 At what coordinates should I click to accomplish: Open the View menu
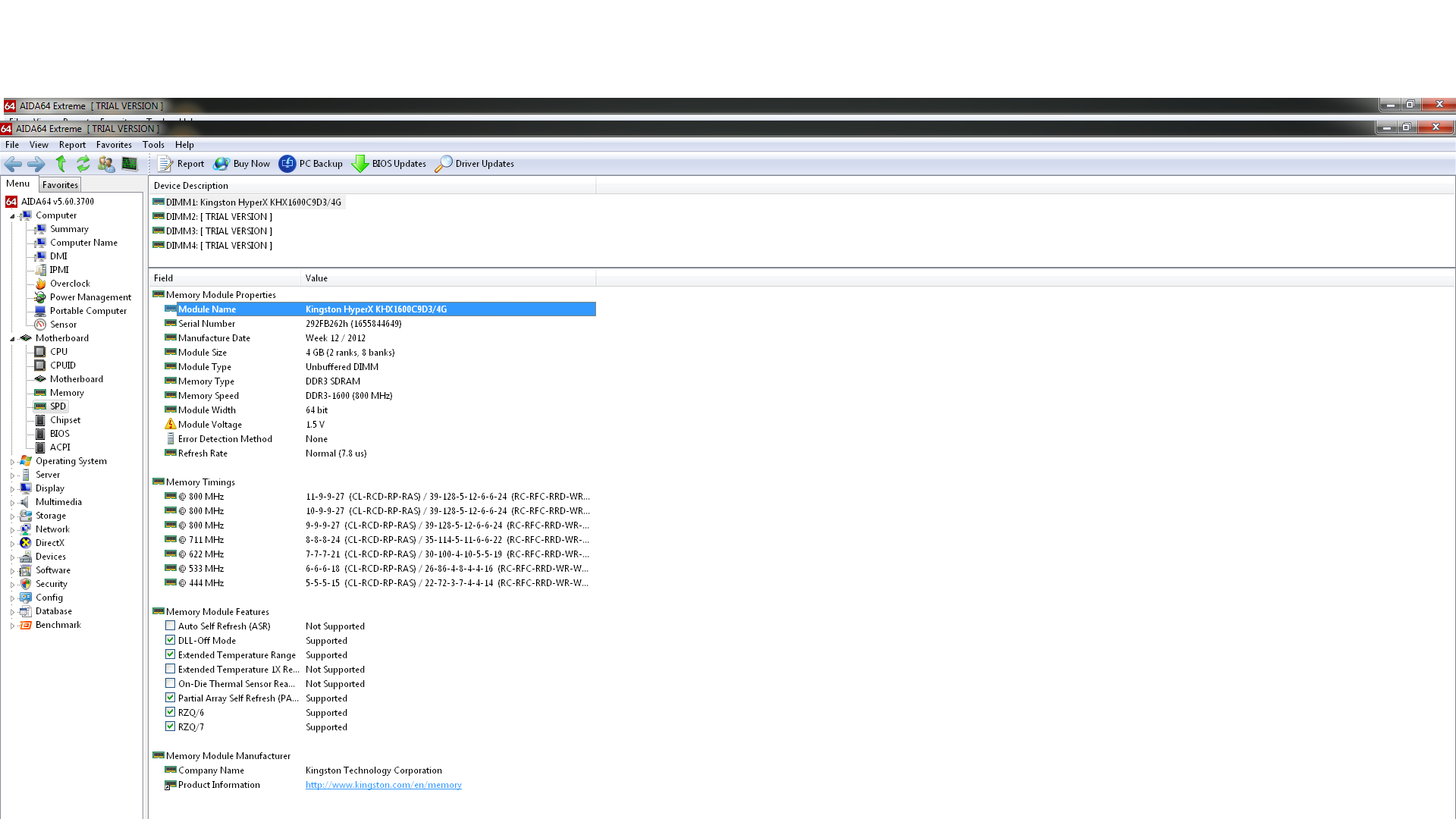click(x=39, y=145)
